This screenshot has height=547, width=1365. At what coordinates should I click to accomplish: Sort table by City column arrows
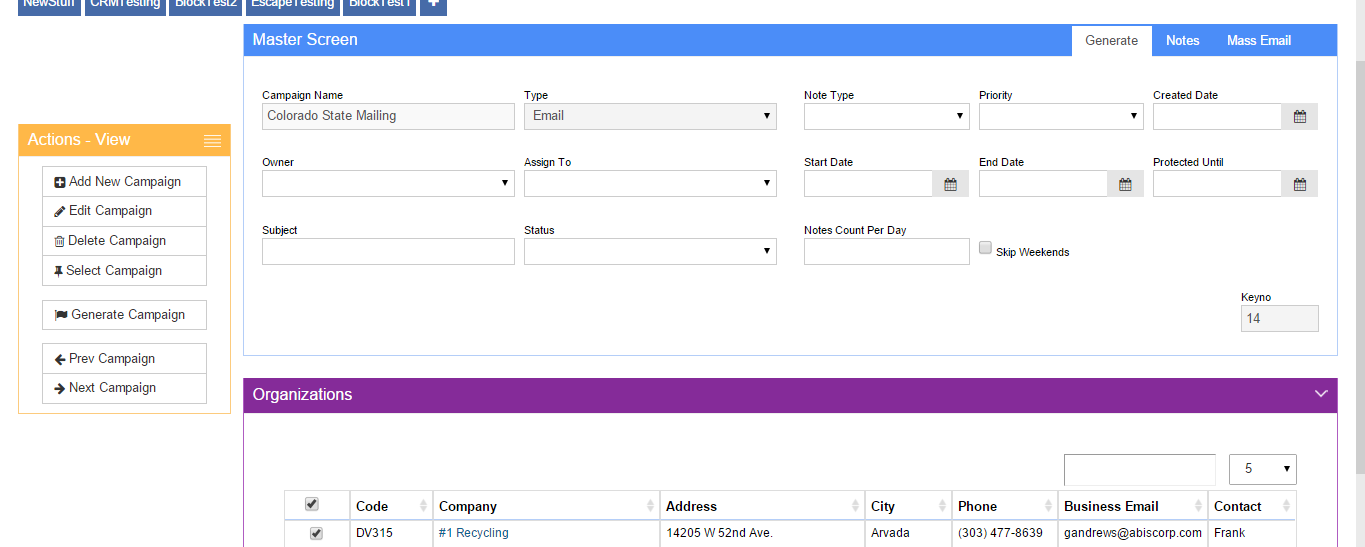coord(940,506)
